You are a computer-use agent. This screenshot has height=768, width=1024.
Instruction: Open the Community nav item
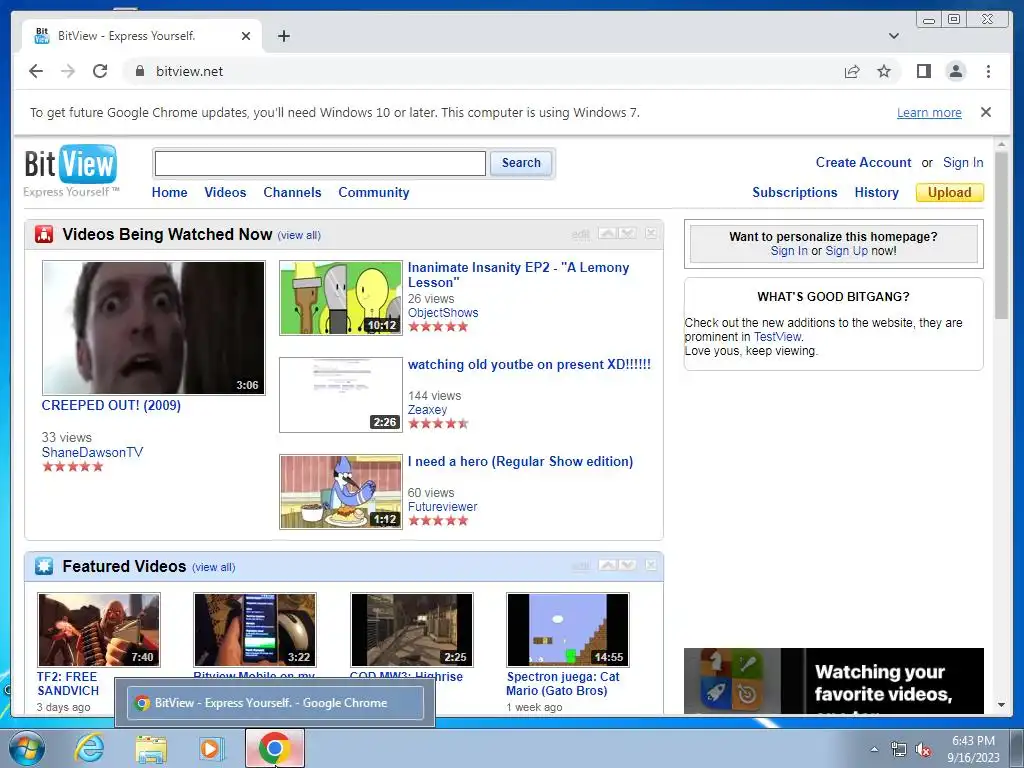(374, 193)
